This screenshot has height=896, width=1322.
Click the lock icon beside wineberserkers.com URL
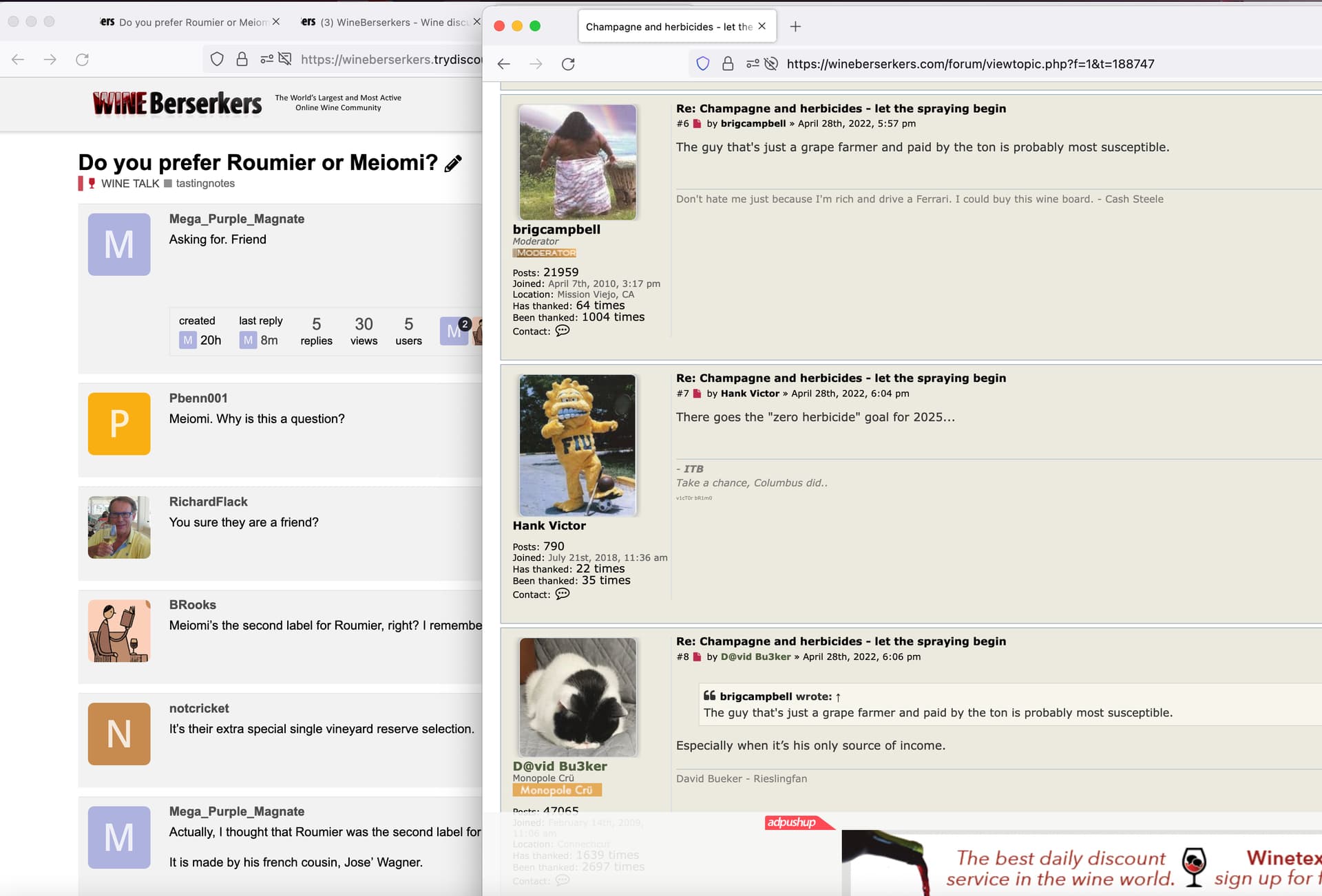tap(728, 64)
